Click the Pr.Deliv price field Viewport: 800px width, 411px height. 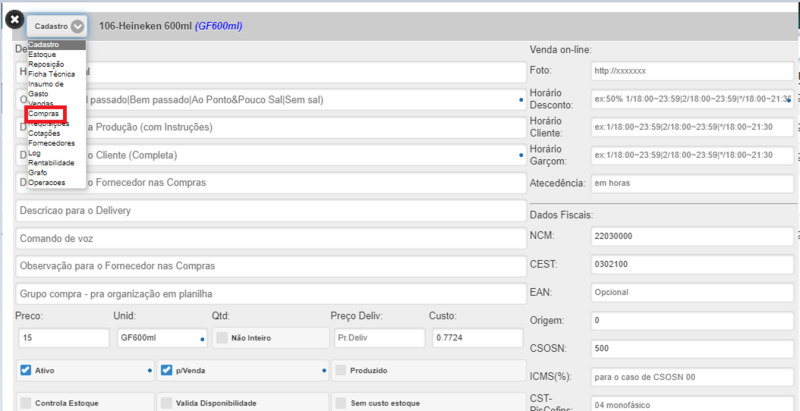click(380, 338)
